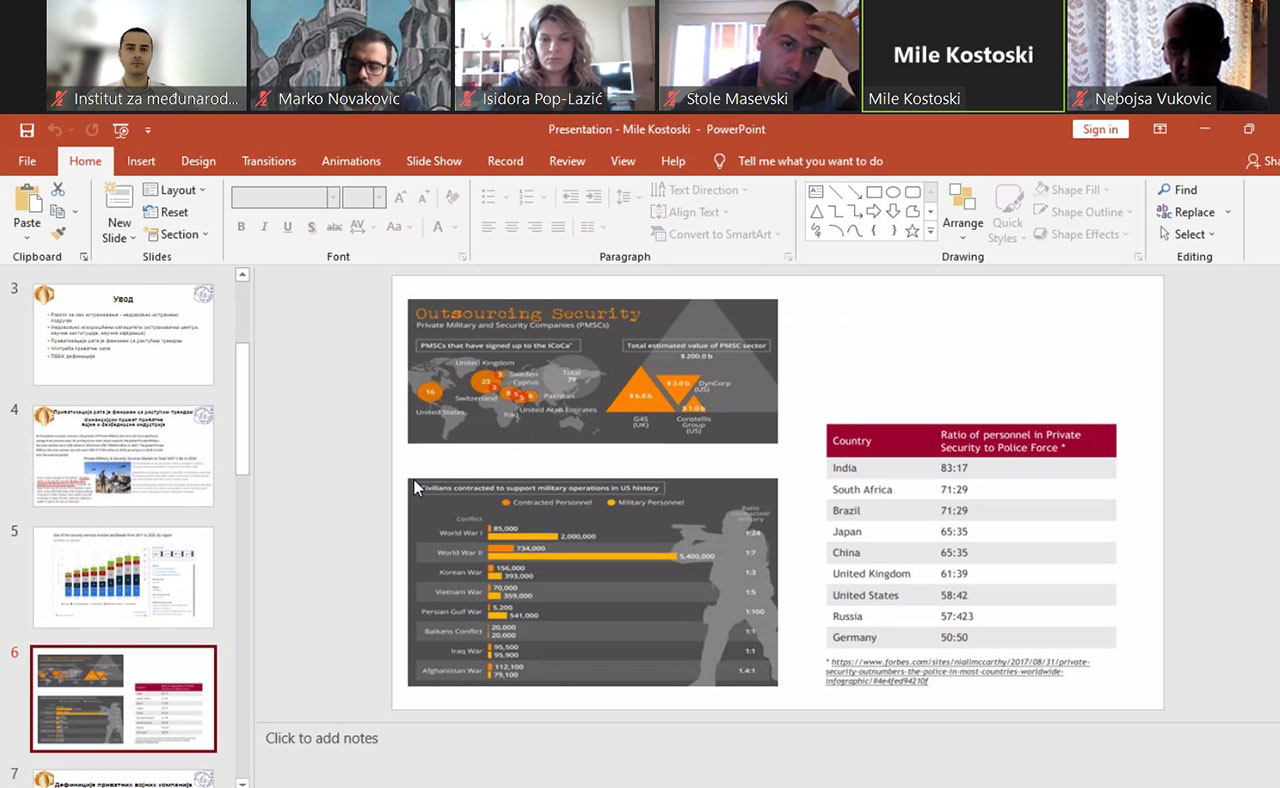Select slide 5 chart thumbnail
This screenshot has width=1280, height=788.
[x=123, y=577]
